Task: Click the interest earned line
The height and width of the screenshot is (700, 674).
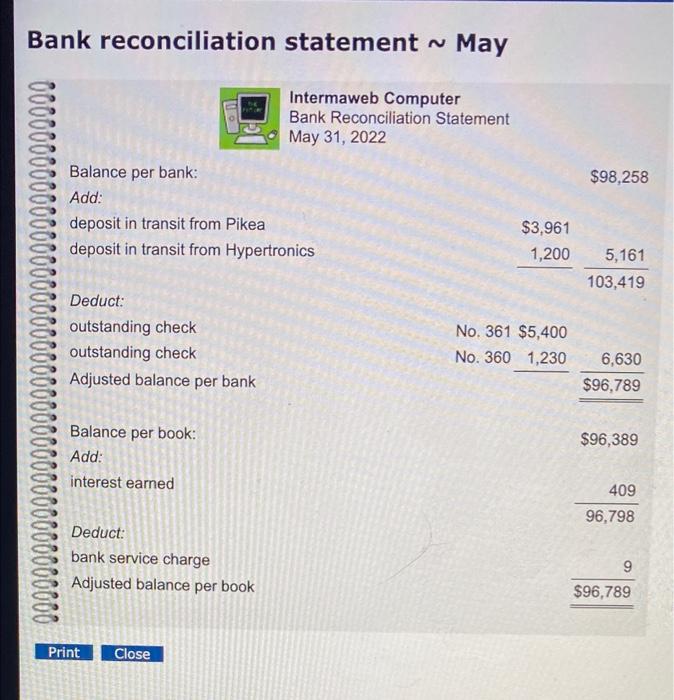Action: click(122, 483)
